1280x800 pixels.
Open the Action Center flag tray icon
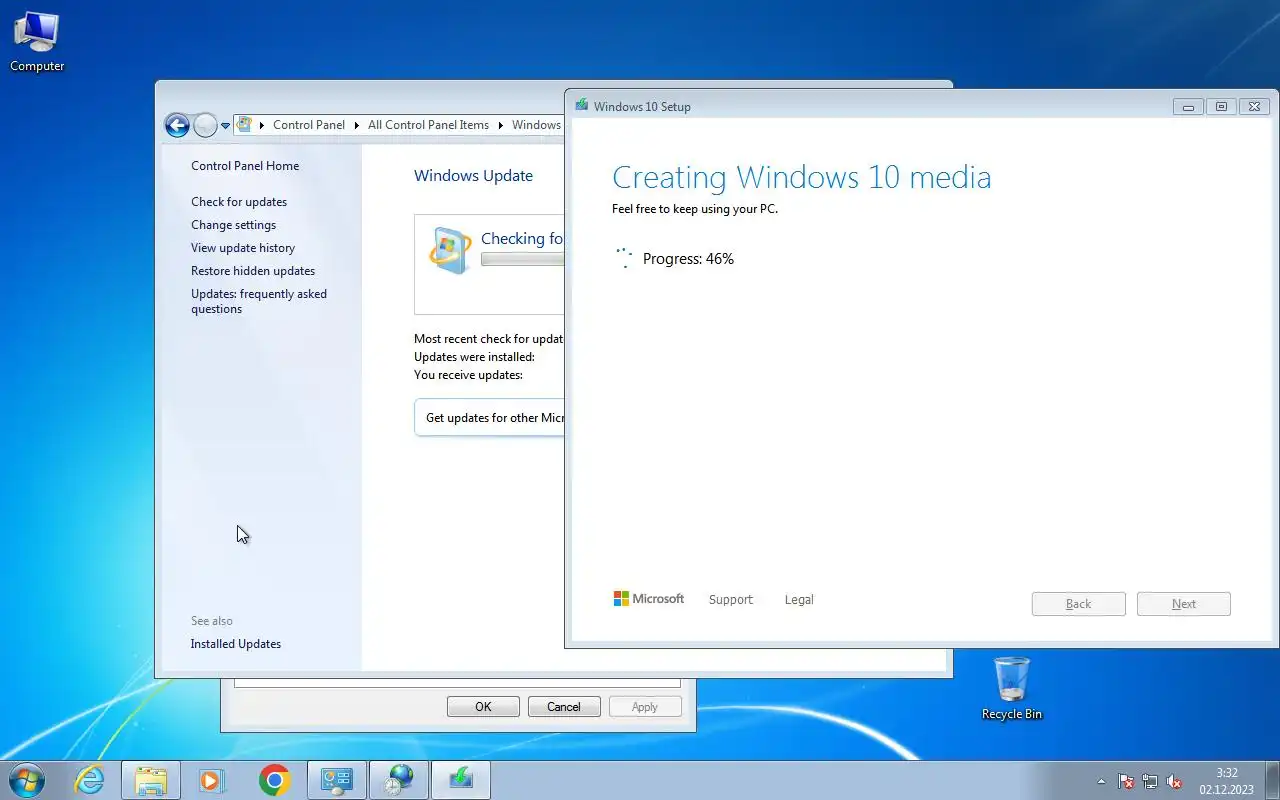click(1126, 781)
